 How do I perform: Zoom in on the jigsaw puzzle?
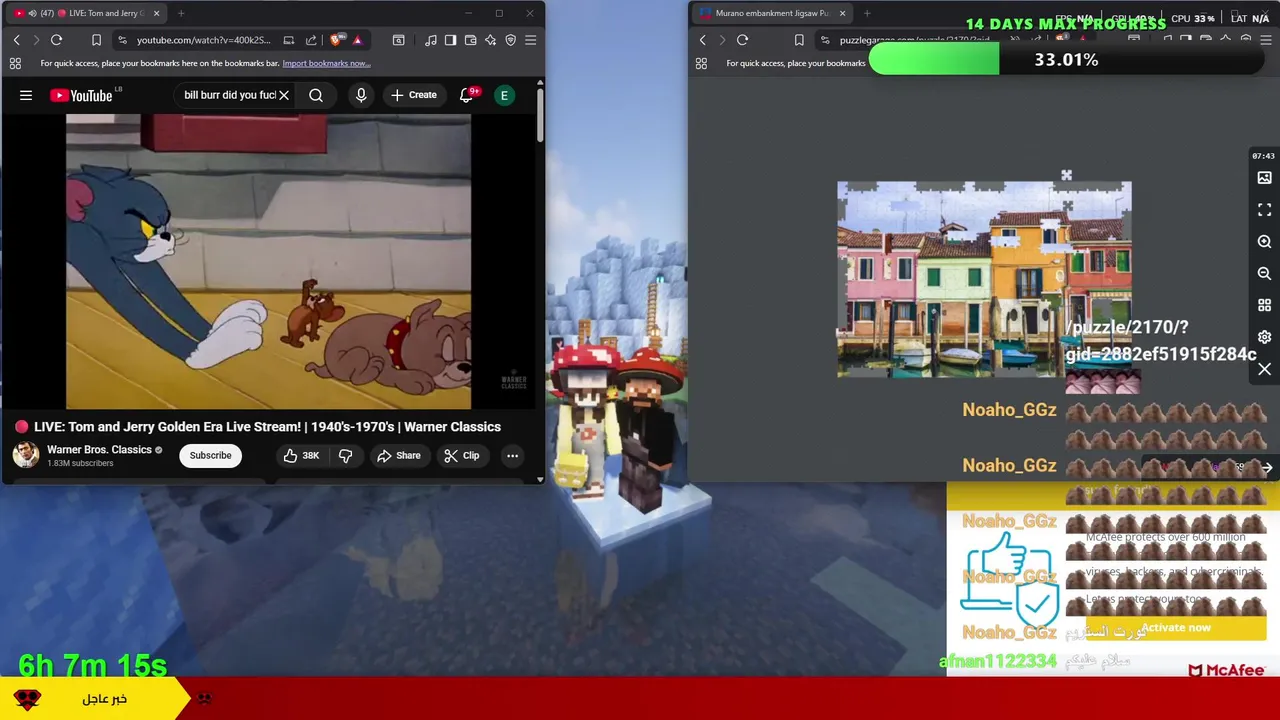coord(1264,241)
